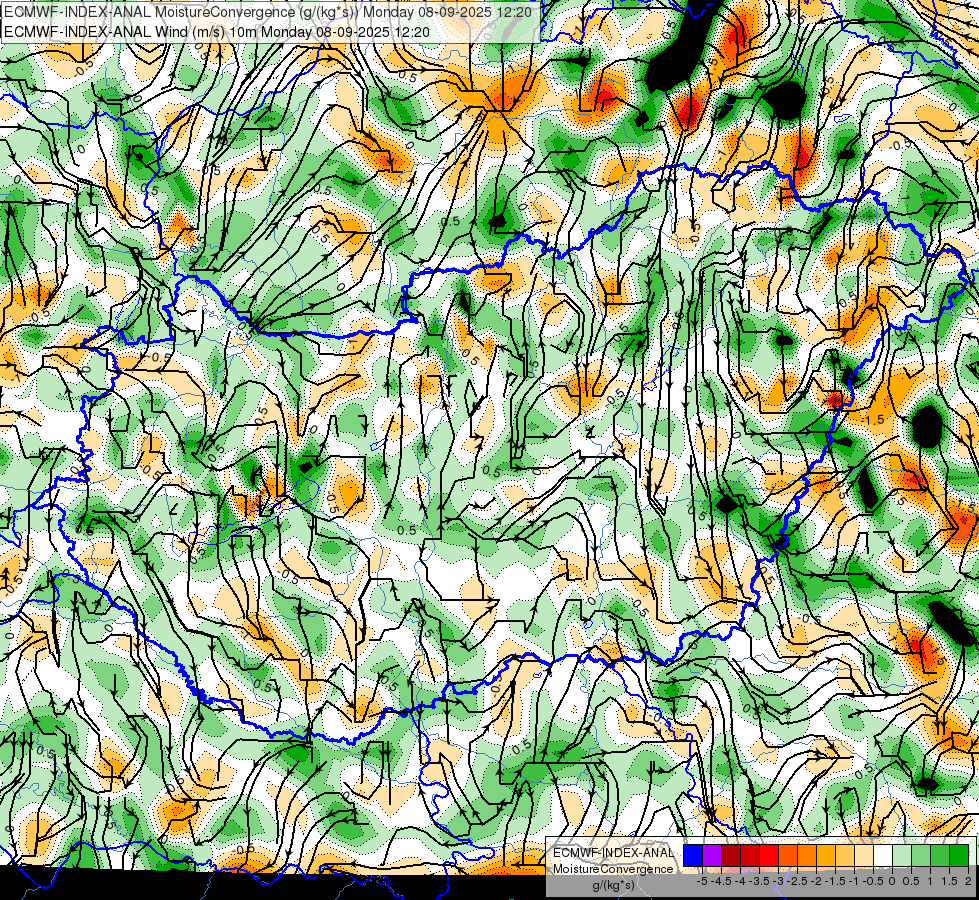Click the legend label 'MoistureConvergence'
This screenshot has height=900, width=979.
[613, 869]
